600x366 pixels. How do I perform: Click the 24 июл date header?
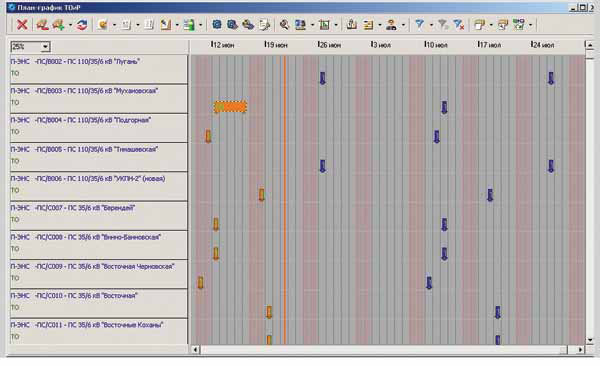[x=543, y=45]
